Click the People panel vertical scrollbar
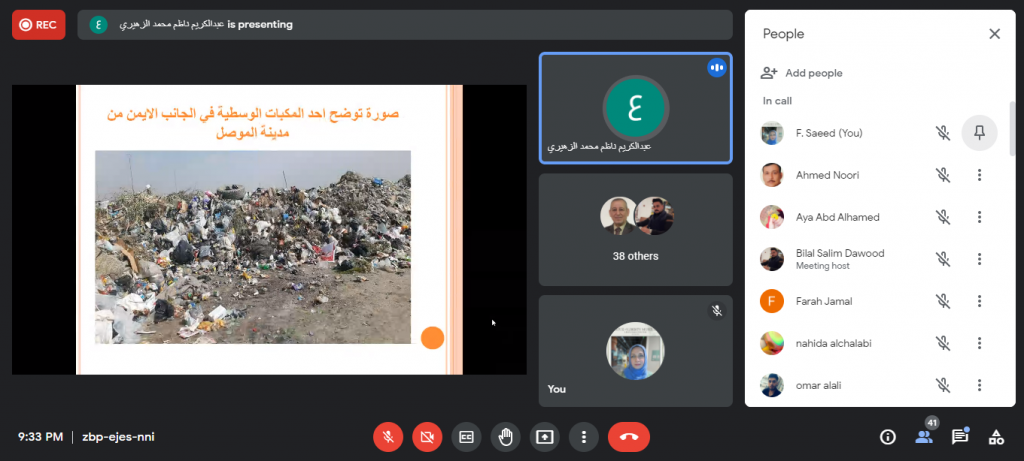 [1011, 130]
